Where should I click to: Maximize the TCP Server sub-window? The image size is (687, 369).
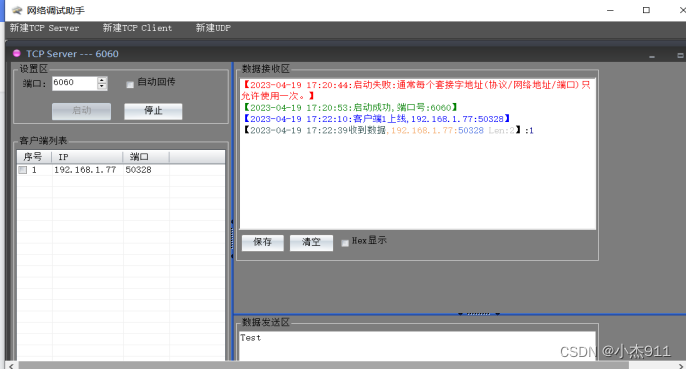[x=680, y=56]
